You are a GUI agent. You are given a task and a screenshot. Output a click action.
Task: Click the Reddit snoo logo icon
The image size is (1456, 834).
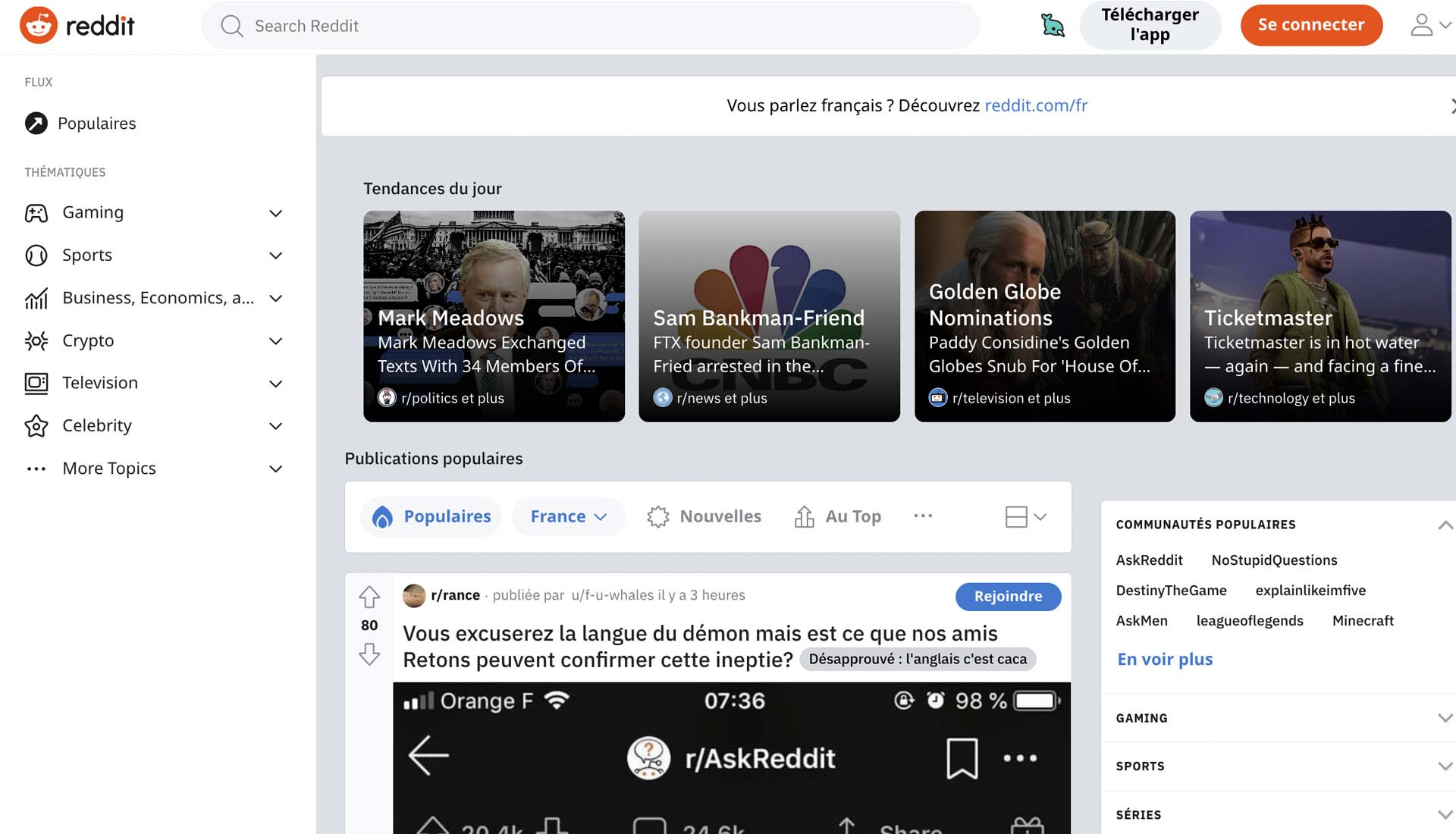click(39, 25)
